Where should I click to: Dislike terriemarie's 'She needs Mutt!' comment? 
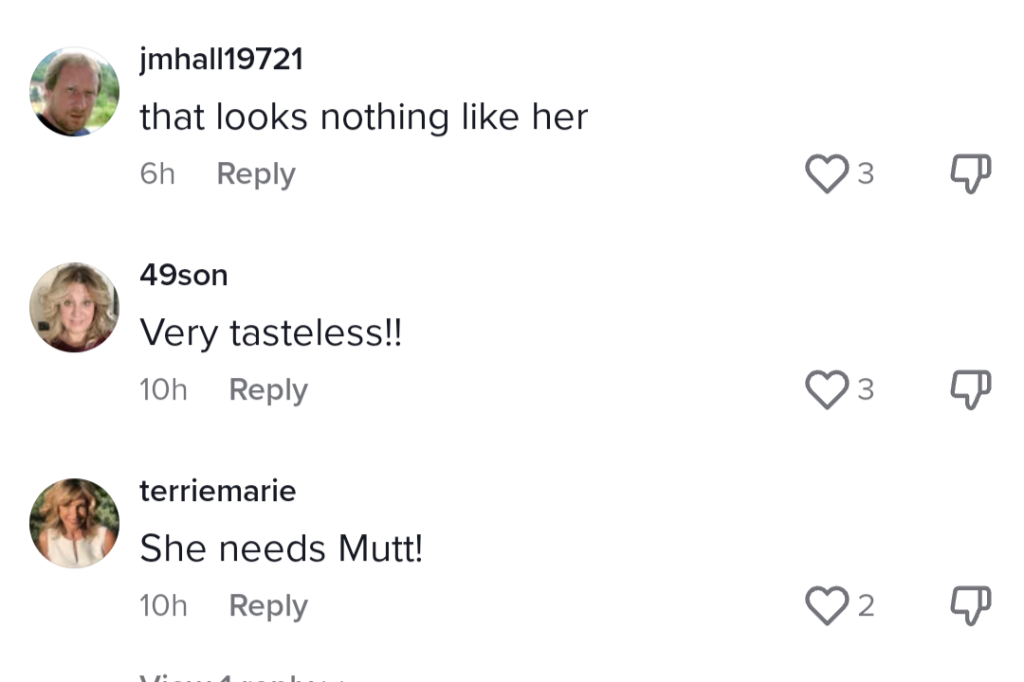(x=969, y=606)
